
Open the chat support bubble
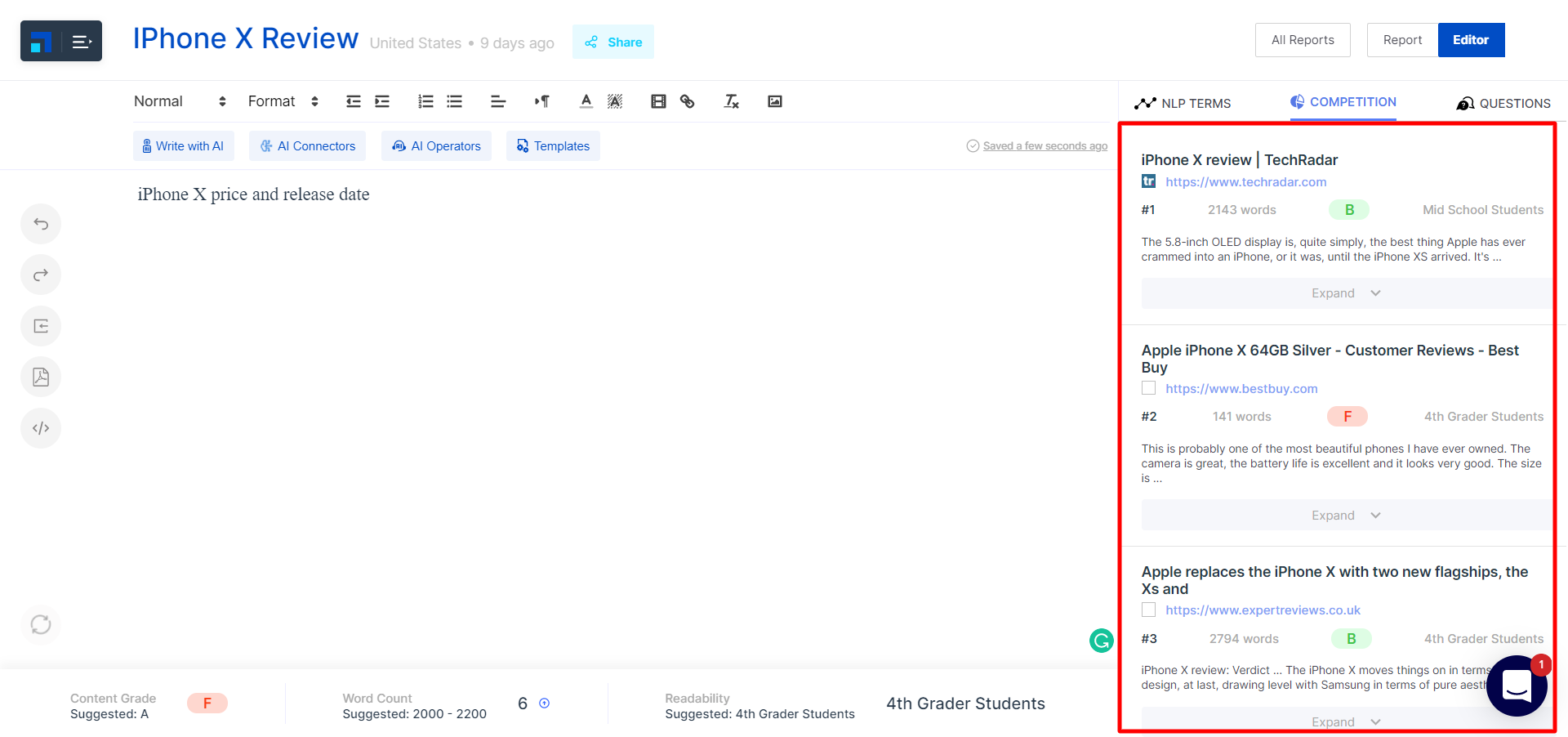click(1517, 686)
